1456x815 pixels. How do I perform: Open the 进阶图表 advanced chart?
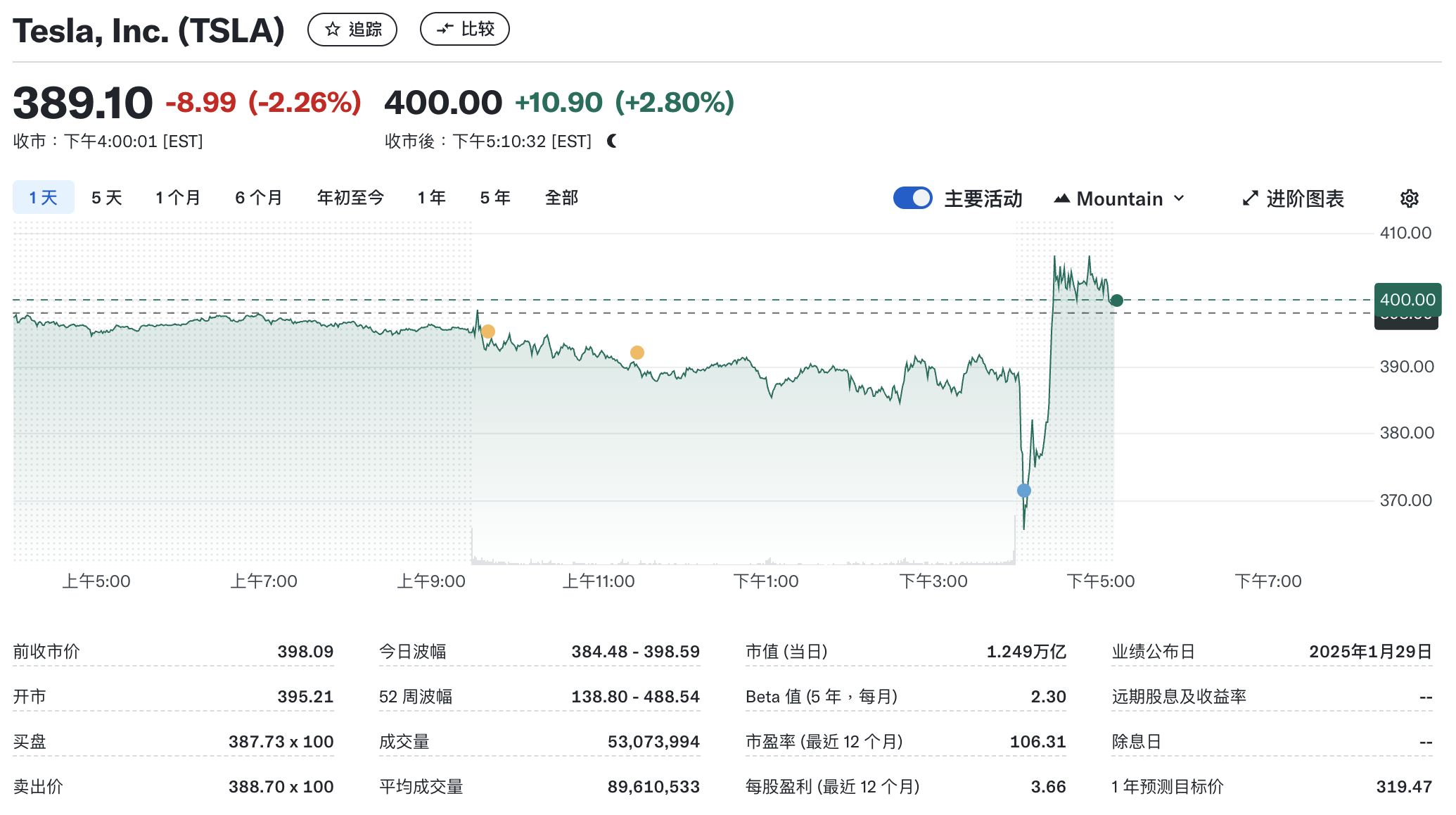click(1305, 198)
